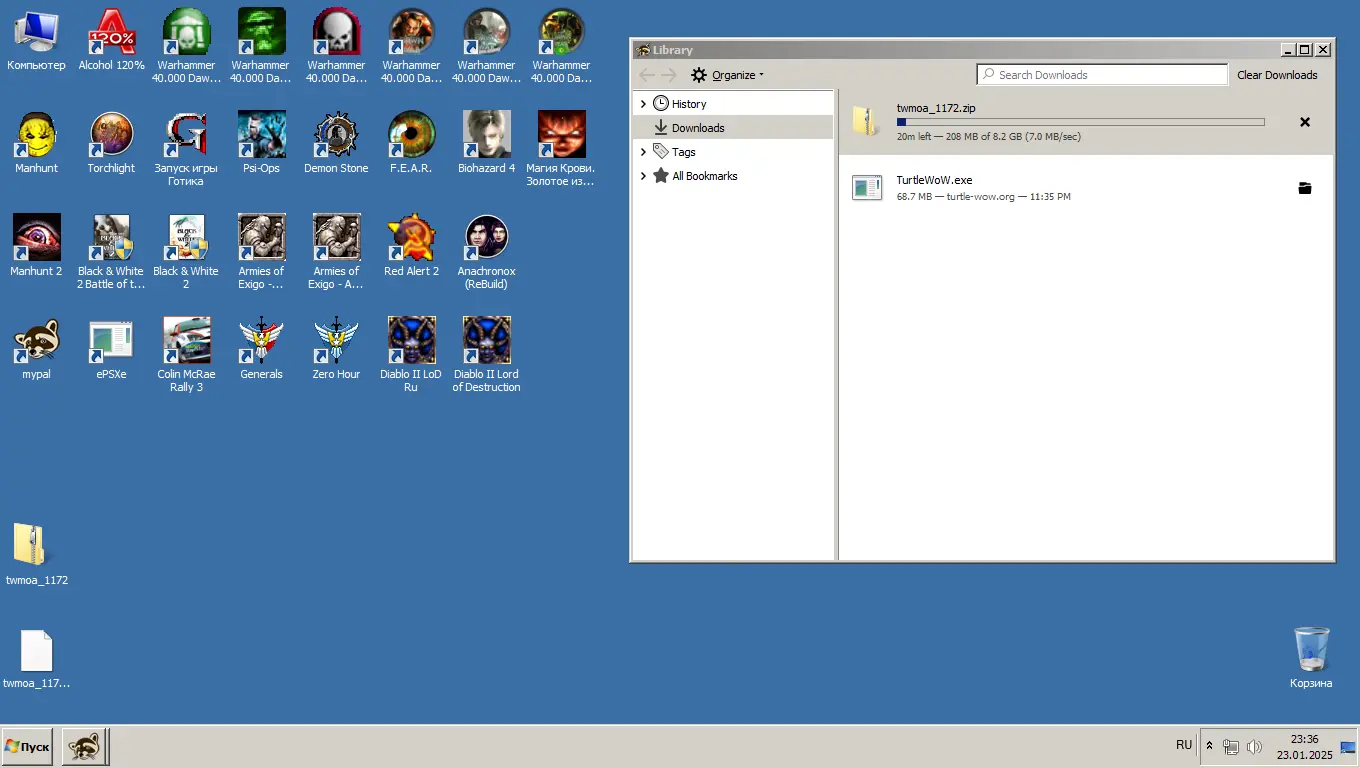Launch the Alcohol 120% shortcut
Screen dimensions: 1360x768
coord(111,40)
